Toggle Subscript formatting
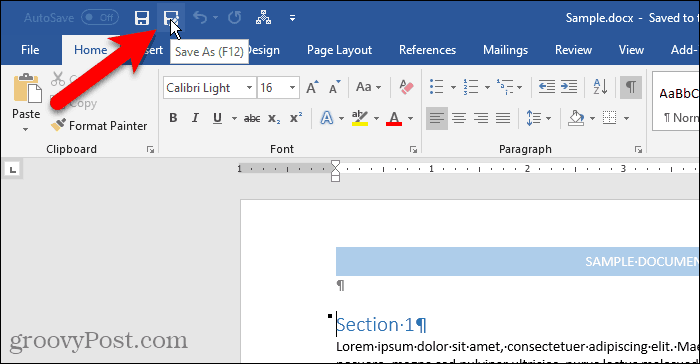 274,118
